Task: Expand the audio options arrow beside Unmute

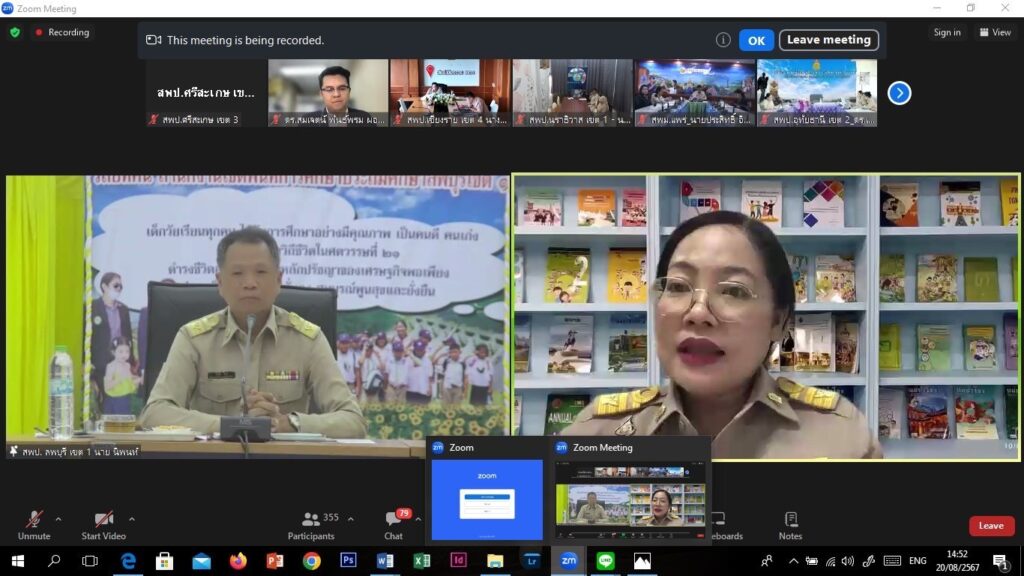Action: pos(58,519)
